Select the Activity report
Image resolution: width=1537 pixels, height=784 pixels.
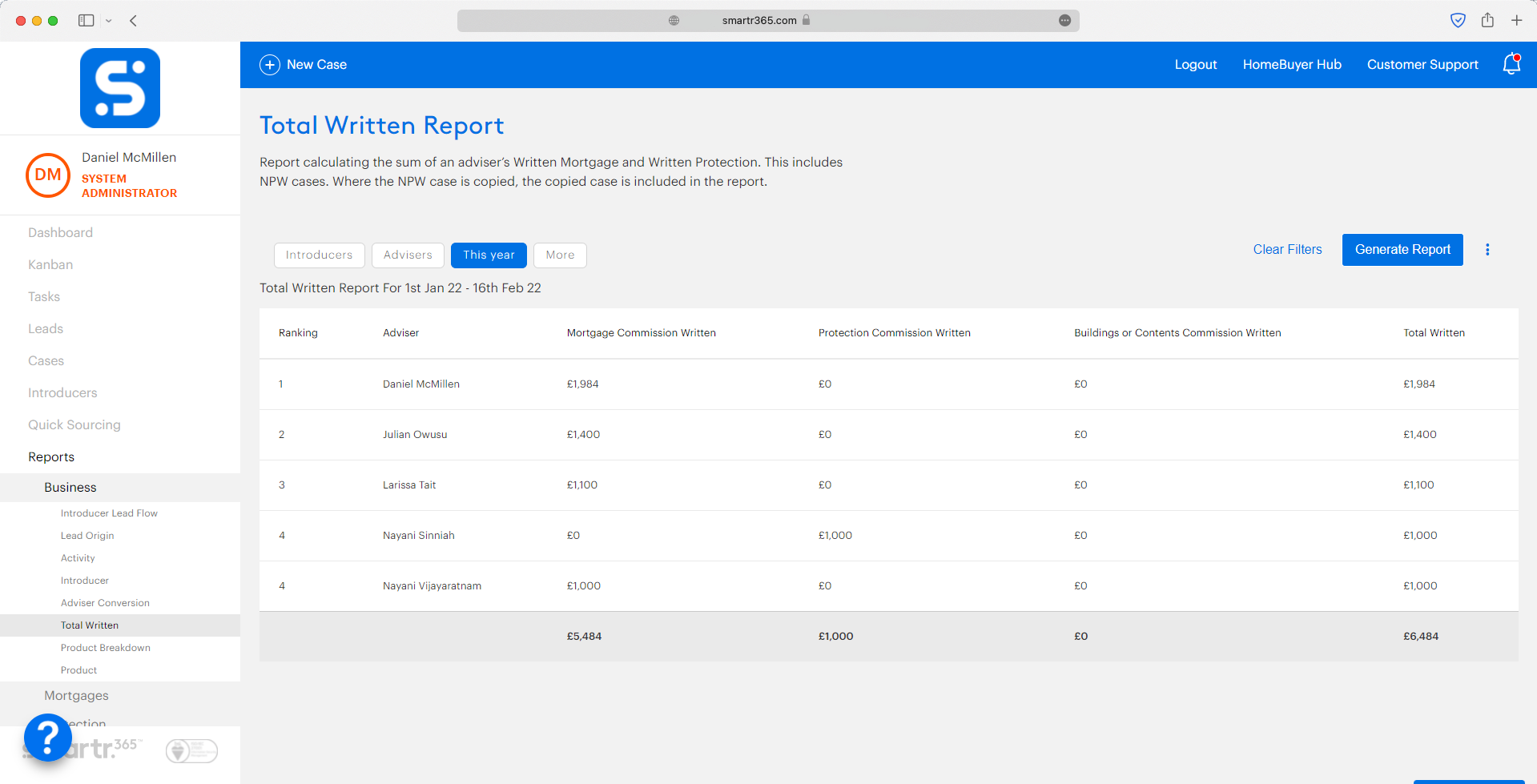click(x=78, y=558)
